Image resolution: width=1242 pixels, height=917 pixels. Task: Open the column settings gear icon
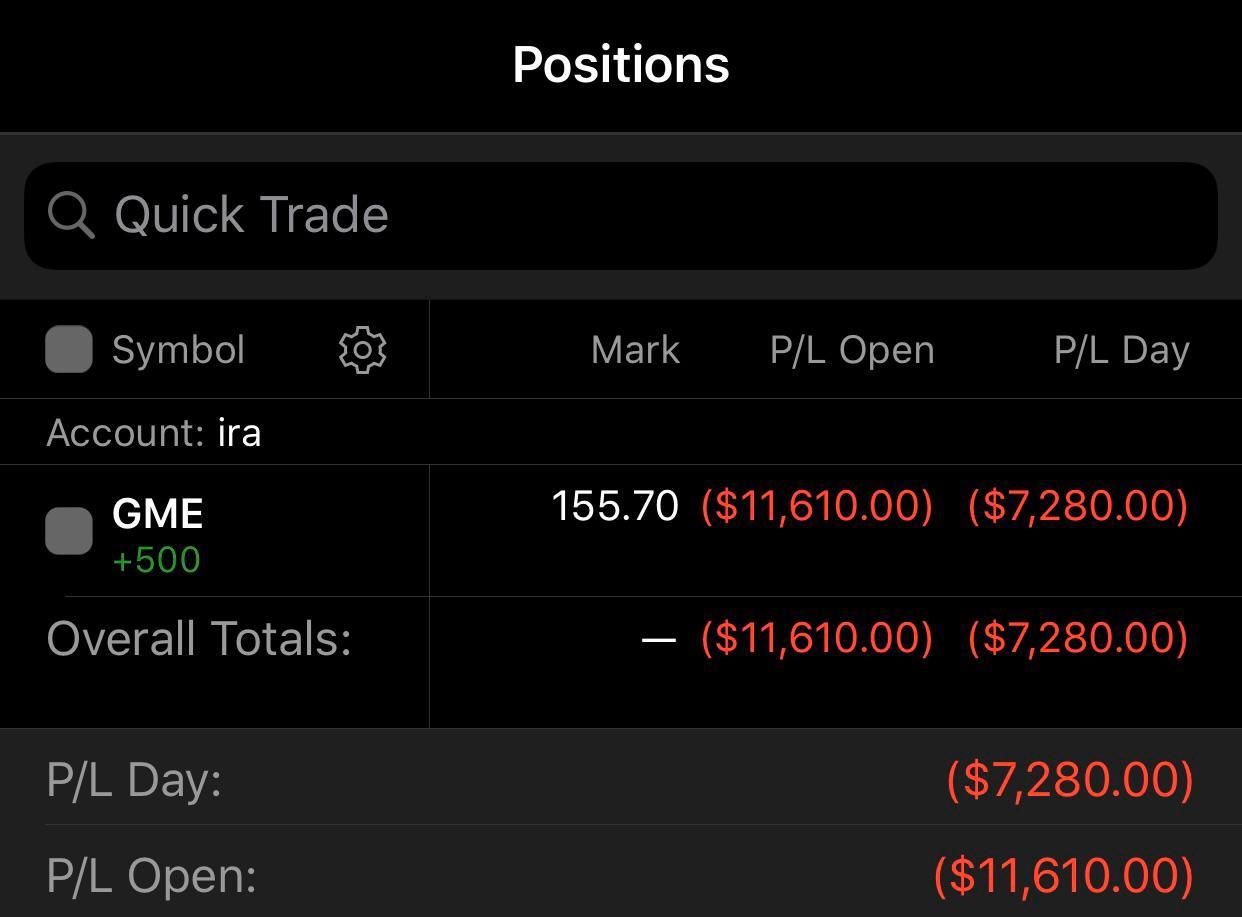pyautogui.click(x=363, y=350)
